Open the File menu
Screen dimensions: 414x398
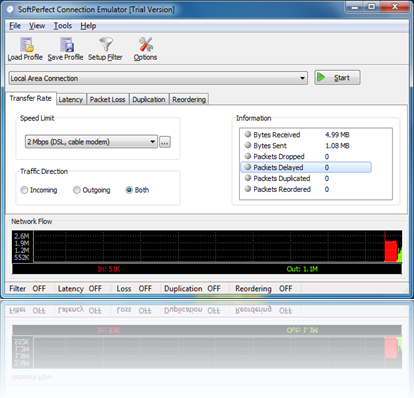[x=15, y=26]
